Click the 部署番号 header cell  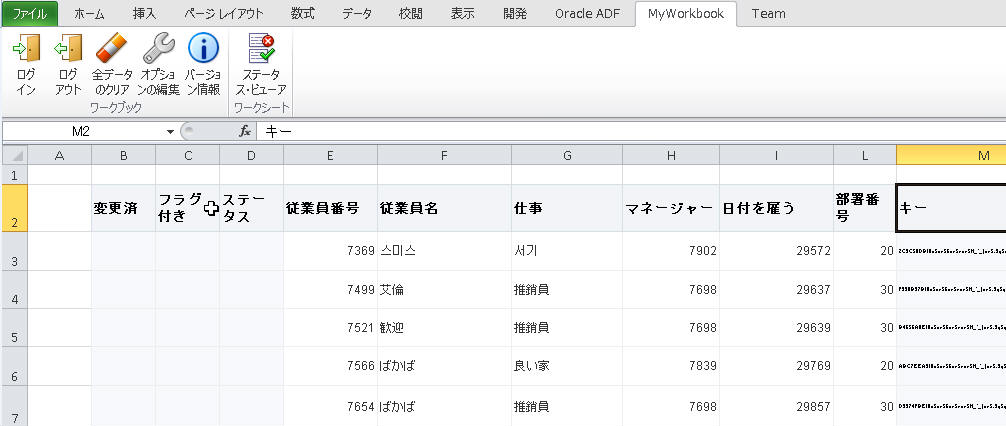(x=865, y=208)
